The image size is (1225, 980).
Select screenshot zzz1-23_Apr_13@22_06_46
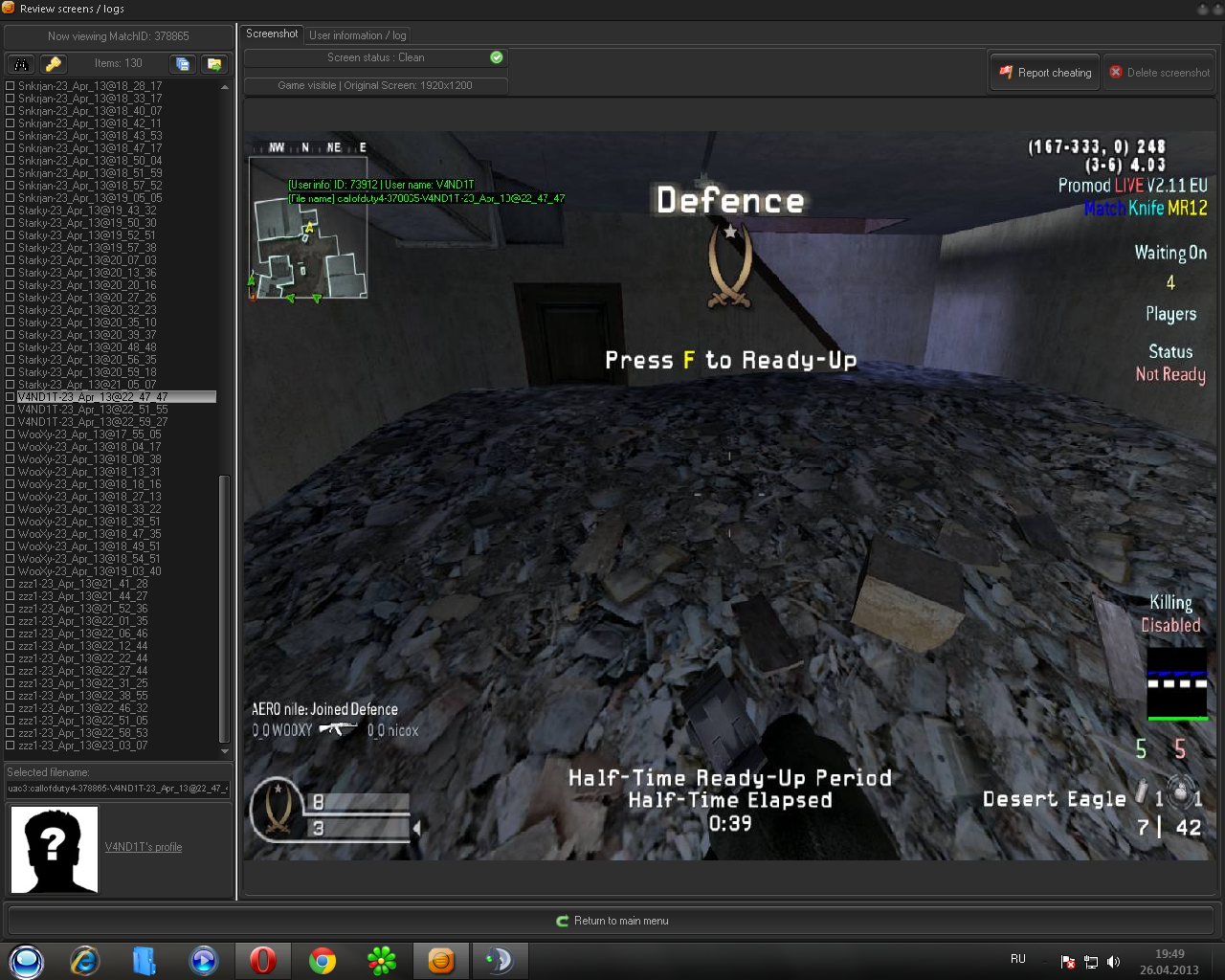click(x=83, y=634)
